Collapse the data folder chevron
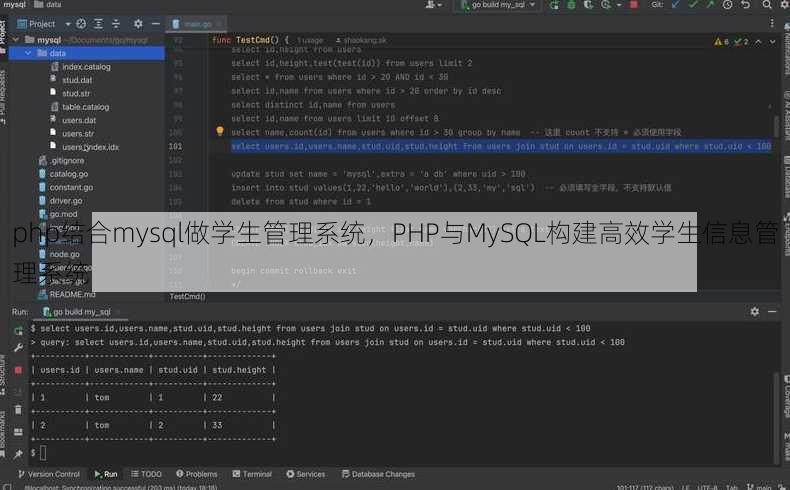The height and width of the screenshot is (490, 790). pyautogui.click(x=29, y=53)
